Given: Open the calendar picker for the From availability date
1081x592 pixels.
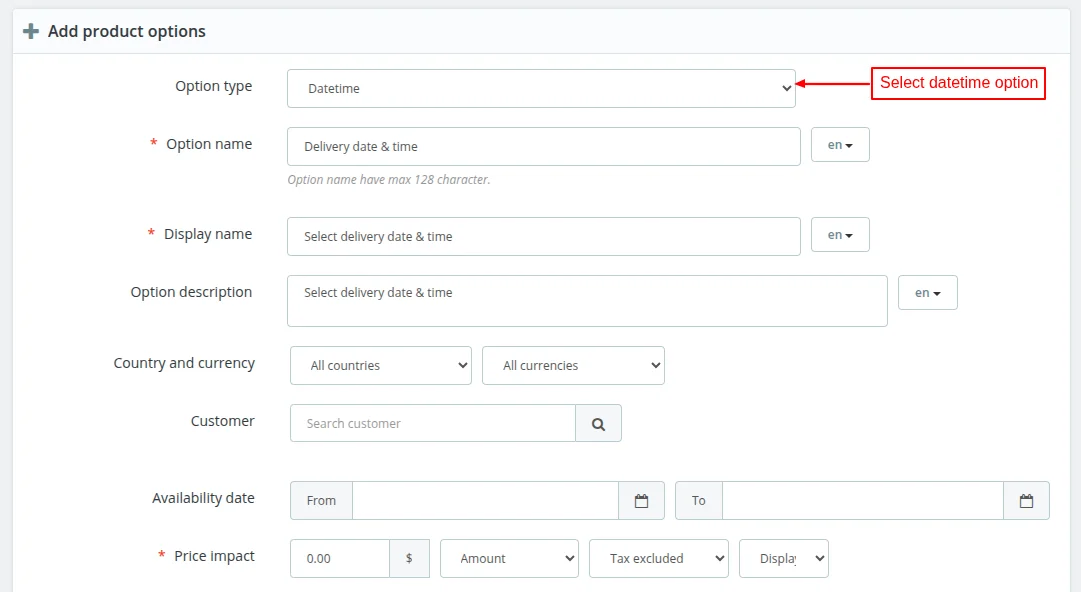Looking at the screenshot, I should [641, 500].
